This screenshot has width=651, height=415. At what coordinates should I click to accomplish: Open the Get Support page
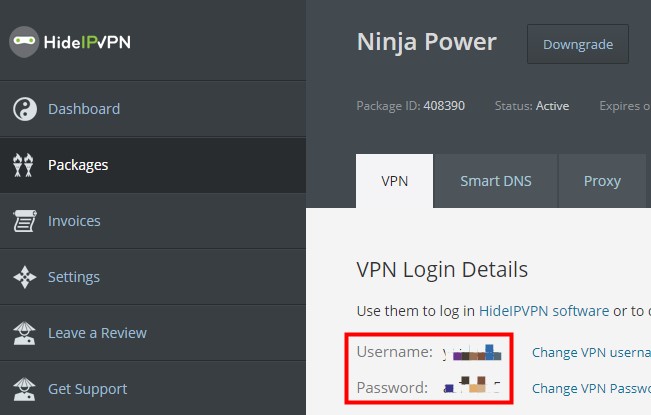[x=153, y=388]
